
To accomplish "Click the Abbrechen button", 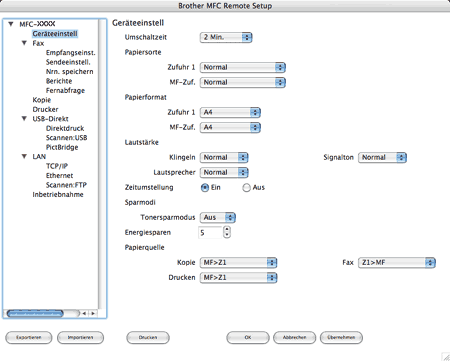I will point(294,337).
